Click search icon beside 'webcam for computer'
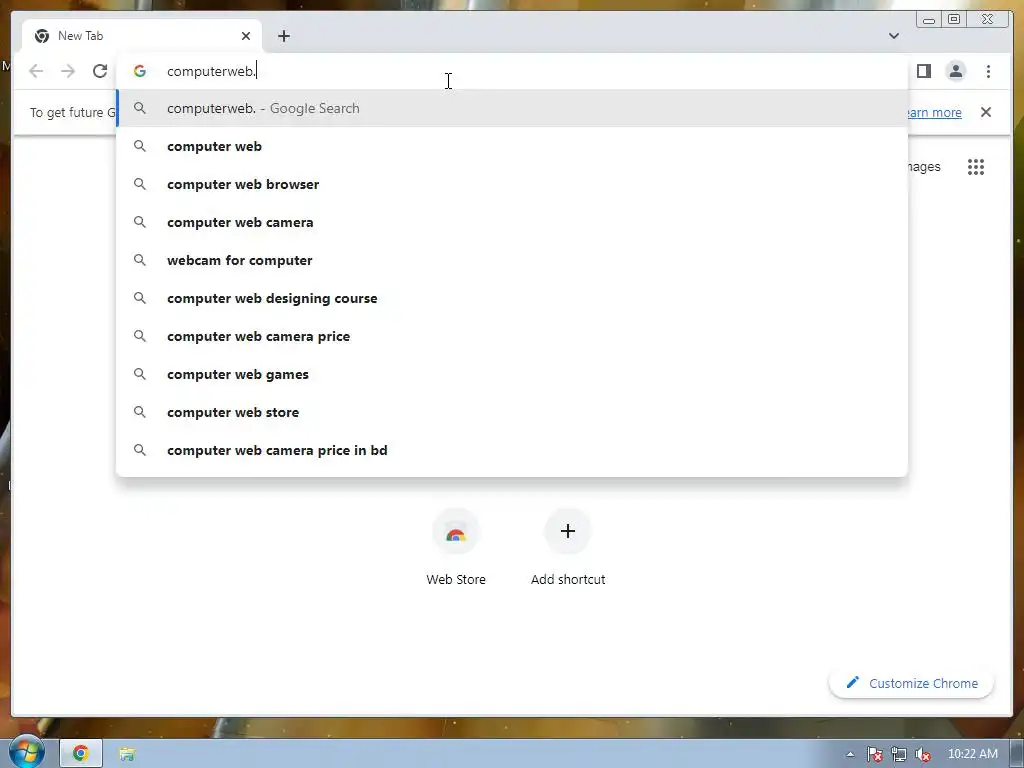Screen dimensions: 1024x768 (x=140, y=260)
